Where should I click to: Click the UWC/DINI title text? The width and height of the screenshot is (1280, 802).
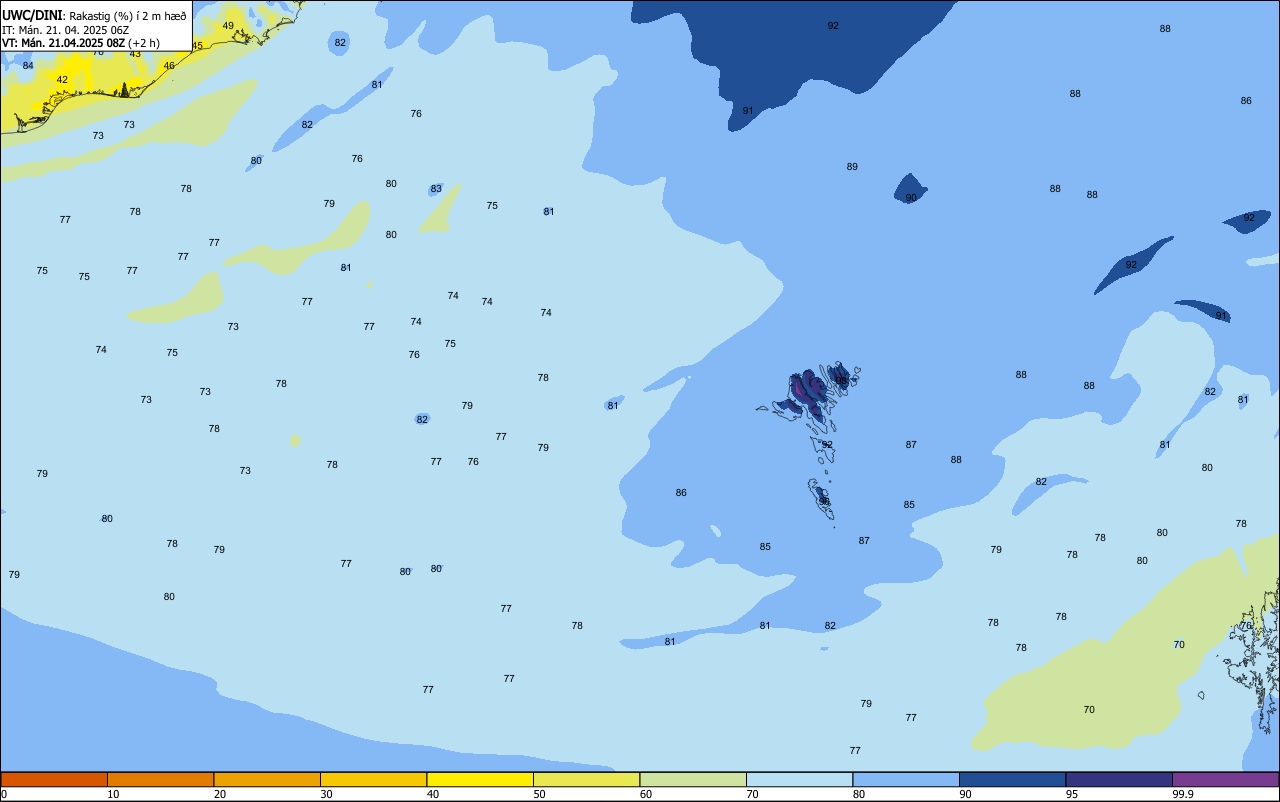32,15
